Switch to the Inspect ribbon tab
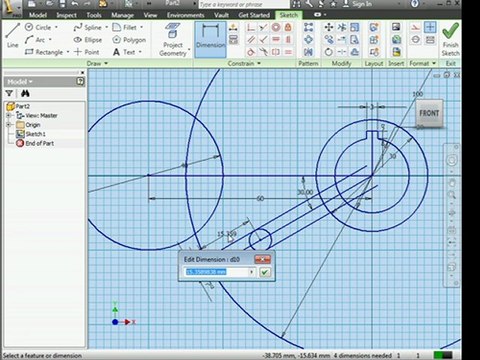This screenshot has width=480, height=360. (x=66, y=15)
